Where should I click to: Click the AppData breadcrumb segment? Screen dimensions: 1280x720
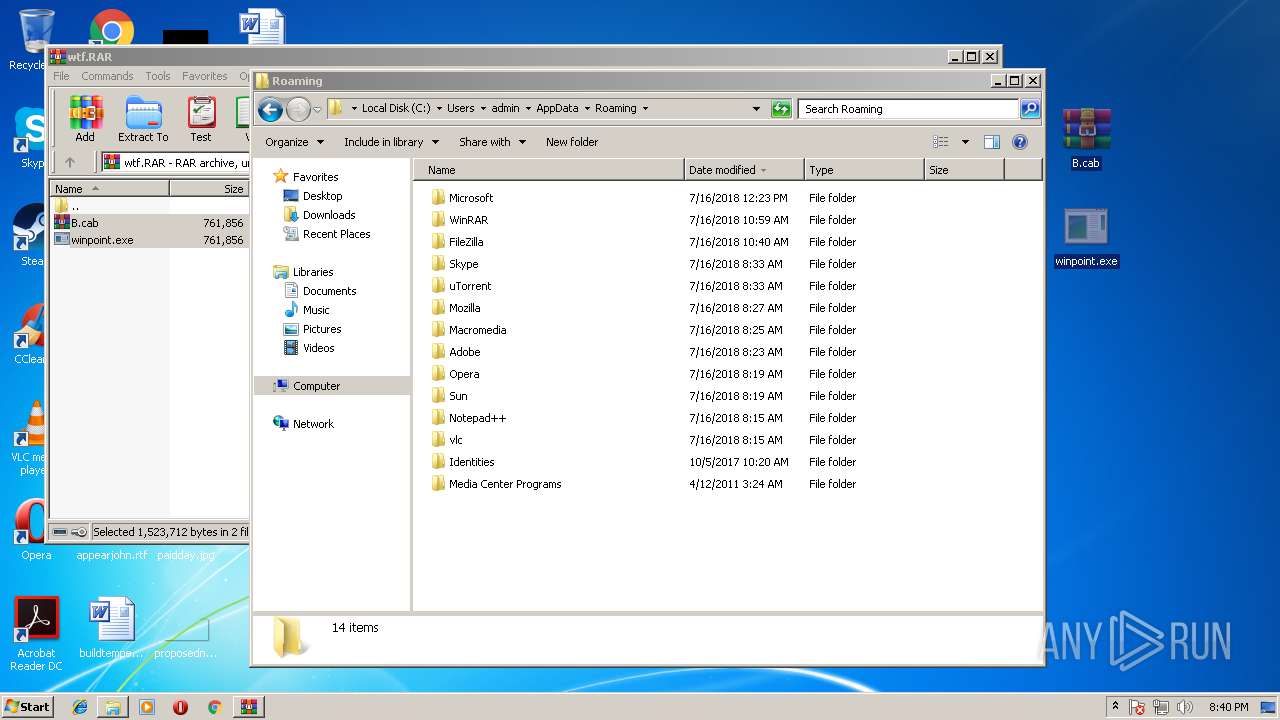557,108
